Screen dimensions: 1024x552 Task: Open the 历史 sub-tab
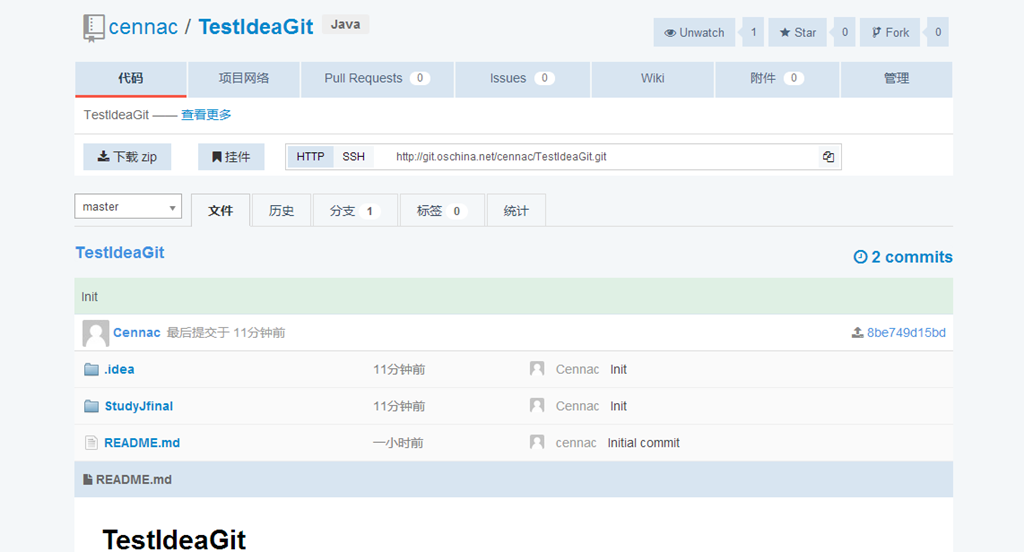(281, 211)
